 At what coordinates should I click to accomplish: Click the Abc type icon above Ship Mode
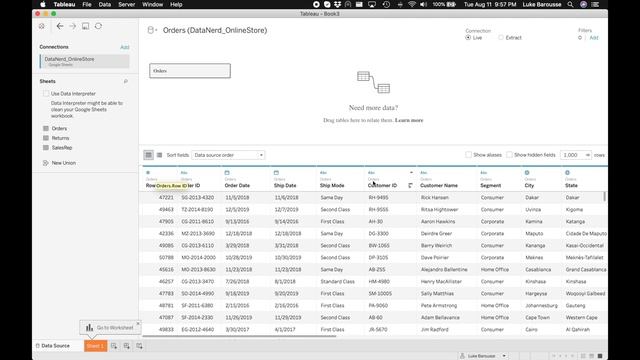pos(323,173)
